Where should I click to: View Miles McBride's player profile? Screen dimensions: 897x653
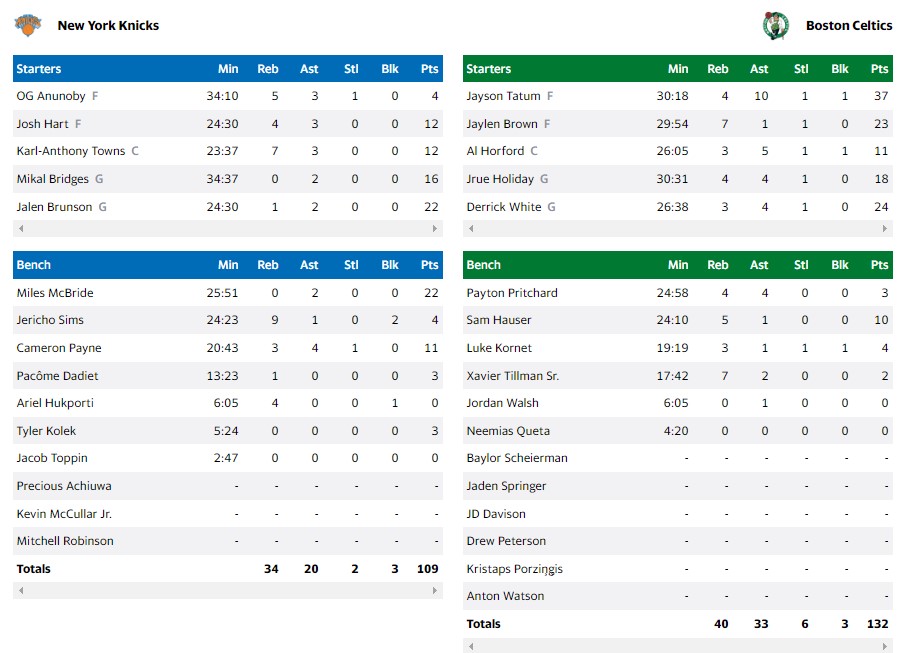click(55, 293)
